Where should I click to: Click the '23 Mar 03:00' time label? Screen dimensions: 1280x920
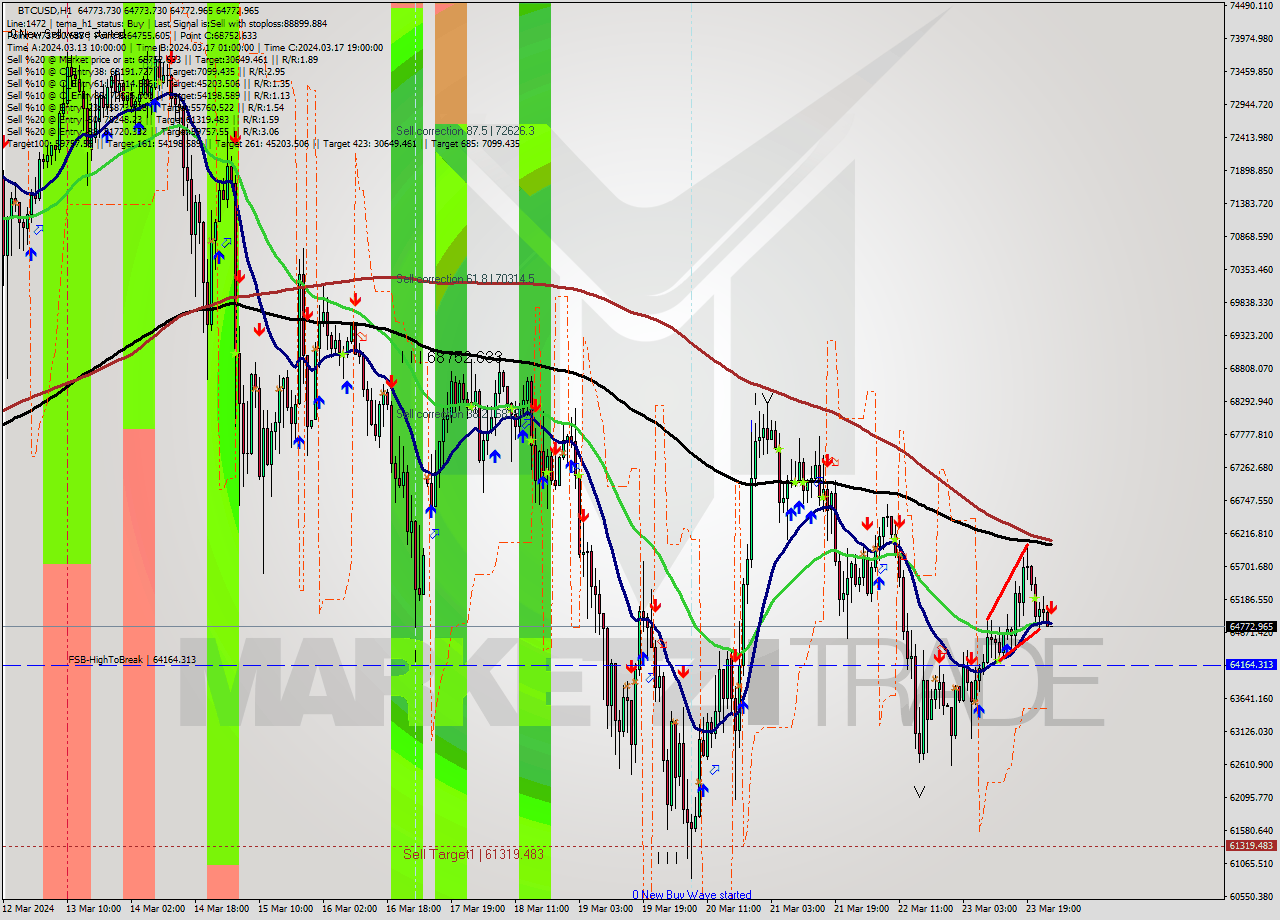[990, 909]
